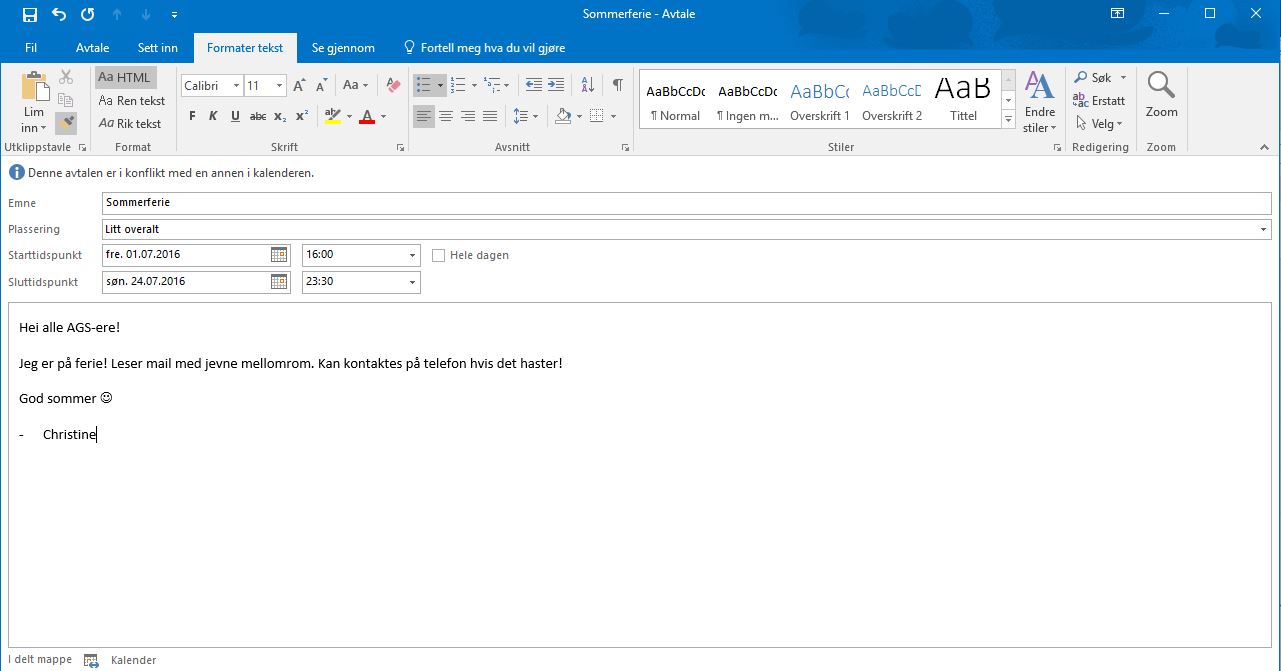Click the Erstatt replace button
Viewport: 1281px width, 671px height.
(x=1099, y=101)
